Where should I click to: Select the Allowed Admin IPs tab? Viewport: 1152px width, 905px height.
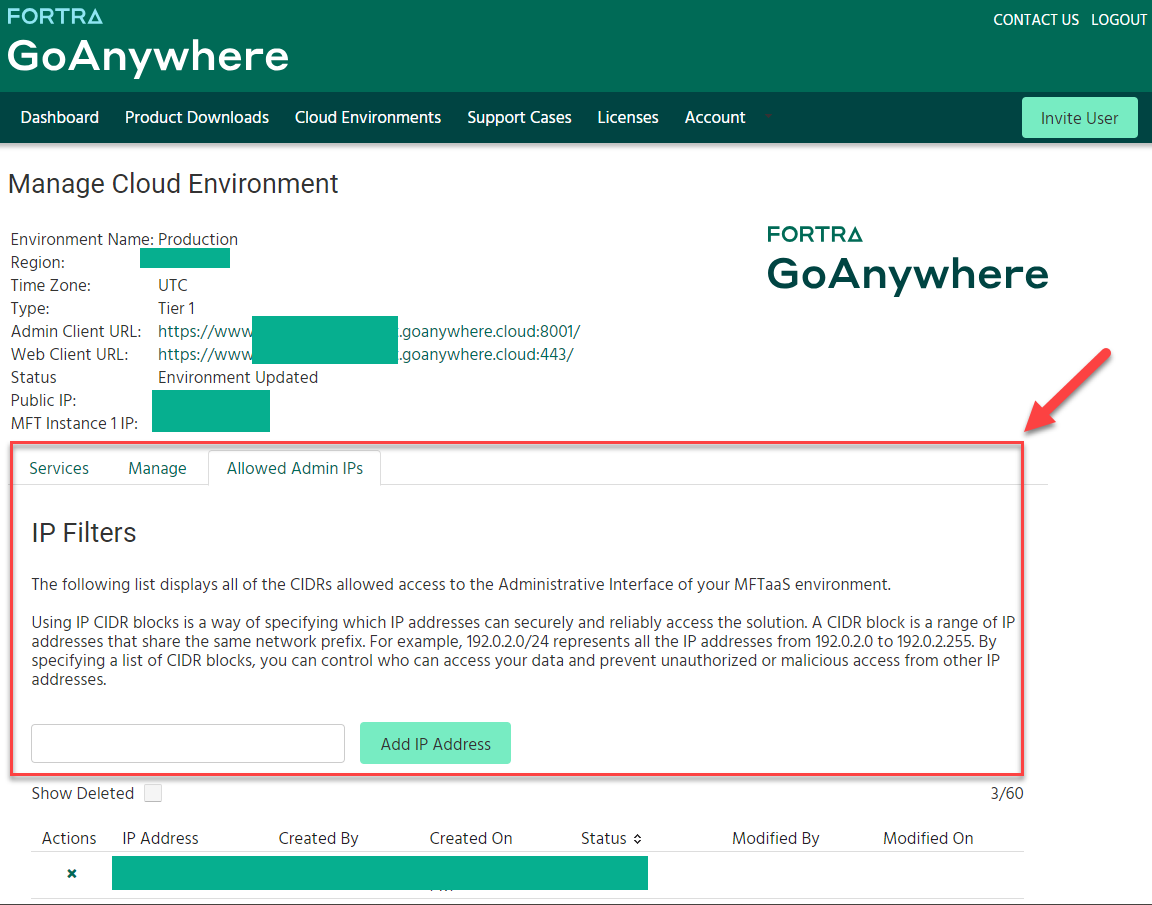(x=294, y=468)
